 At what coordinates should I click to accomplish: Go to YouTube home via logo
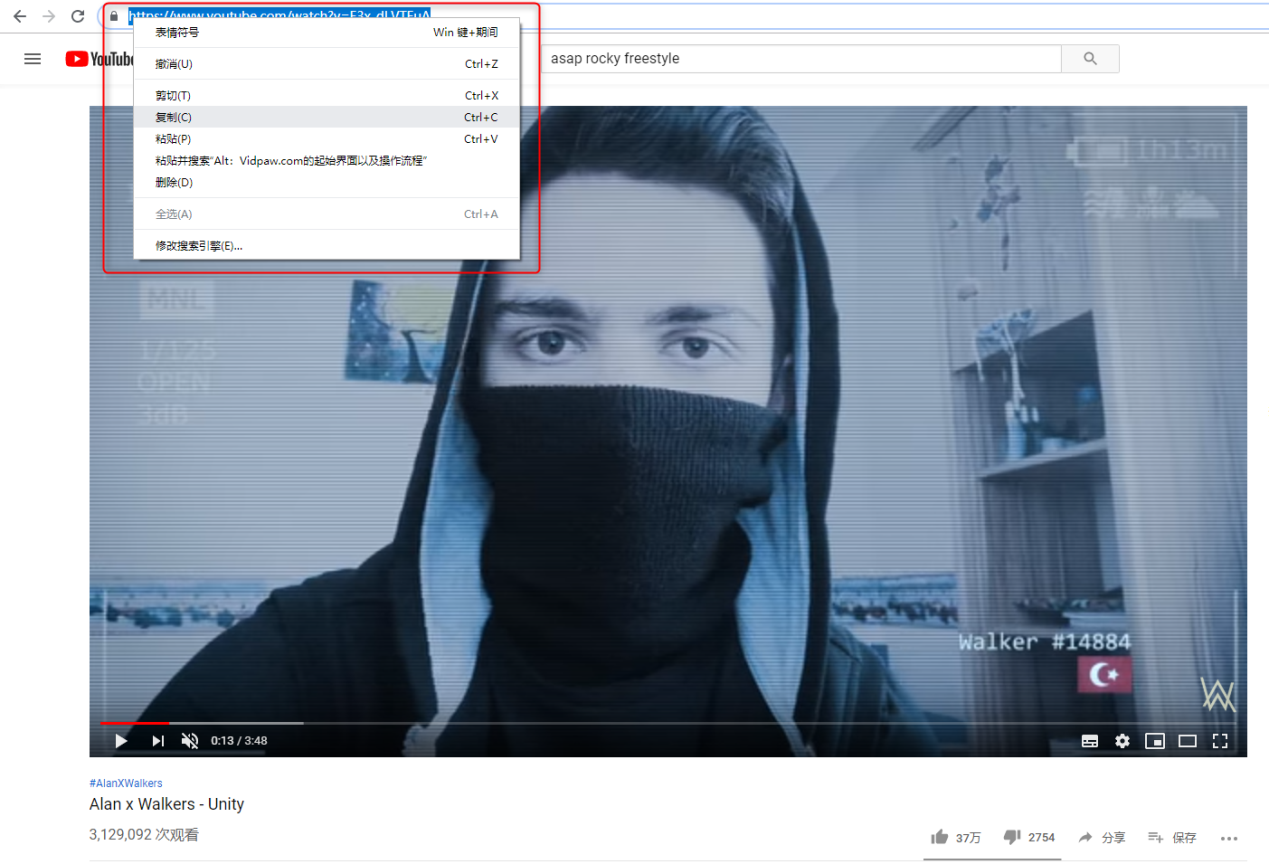tap(99, 59)
